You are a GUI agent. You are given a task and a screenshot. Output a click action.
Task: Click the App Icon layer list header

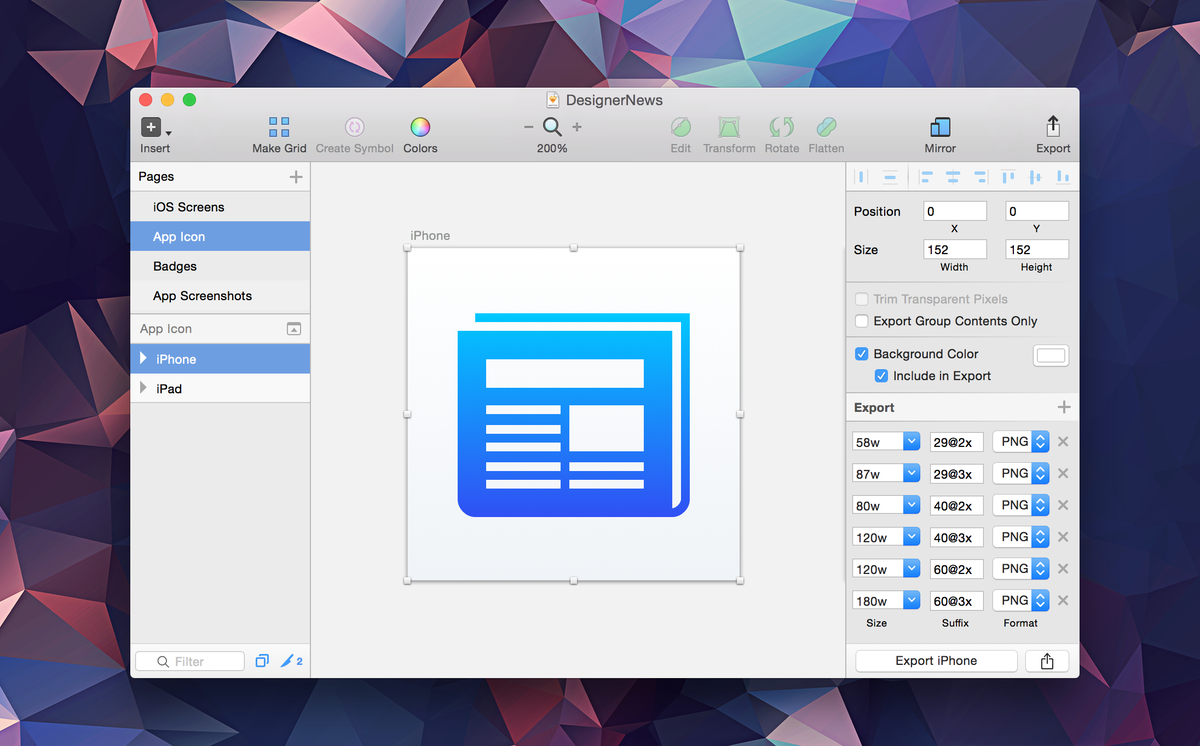coord(220,329)
